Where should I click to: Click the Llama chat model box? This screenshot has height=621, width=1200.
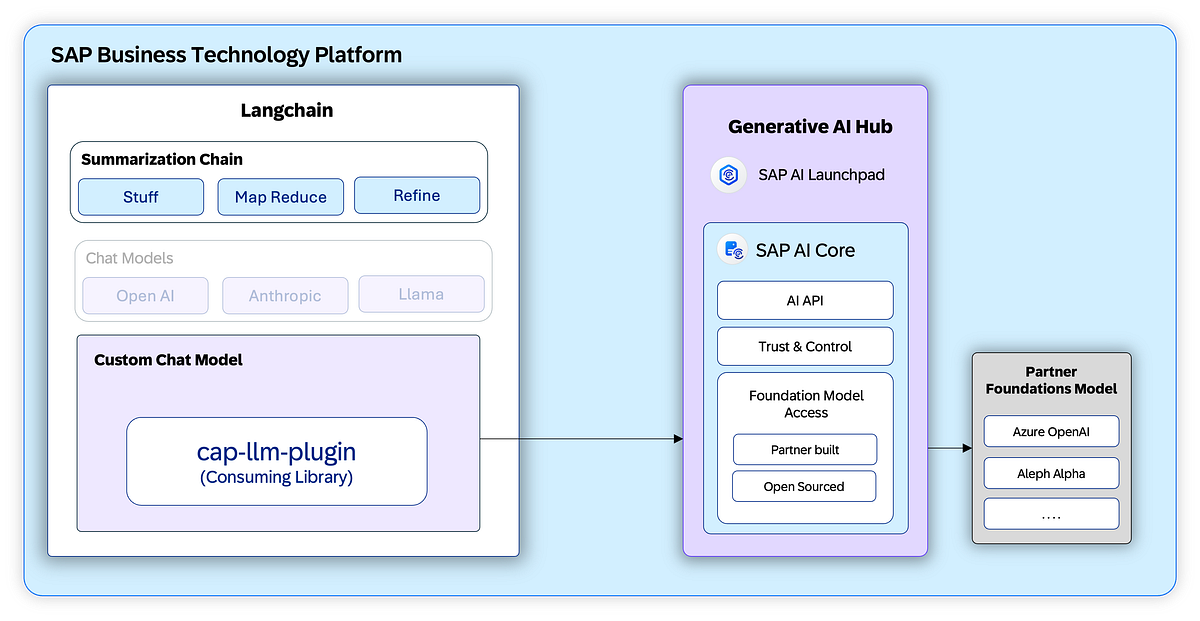tap(421, 294)
